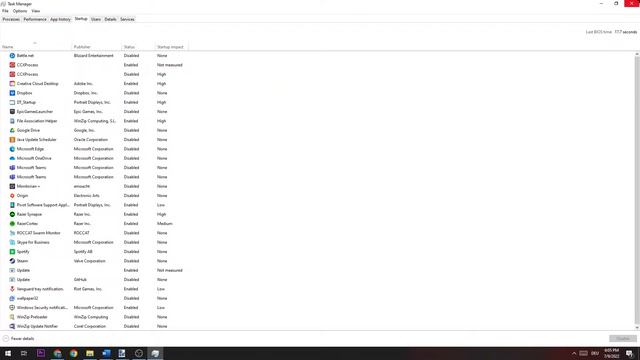
Task: Open the Details tab
Action: click(110, 19)
